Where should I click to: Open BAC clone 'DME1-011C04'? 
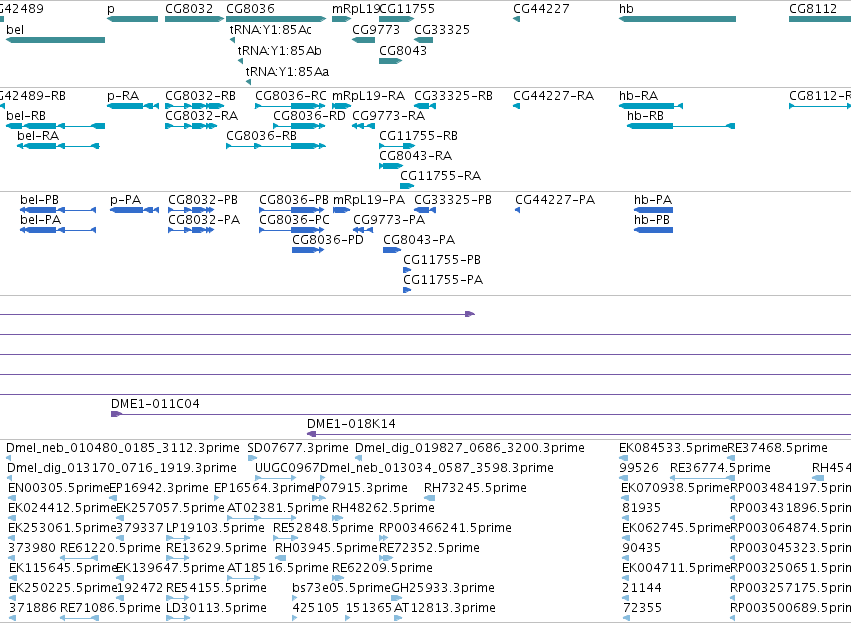(x=155, y=404)
